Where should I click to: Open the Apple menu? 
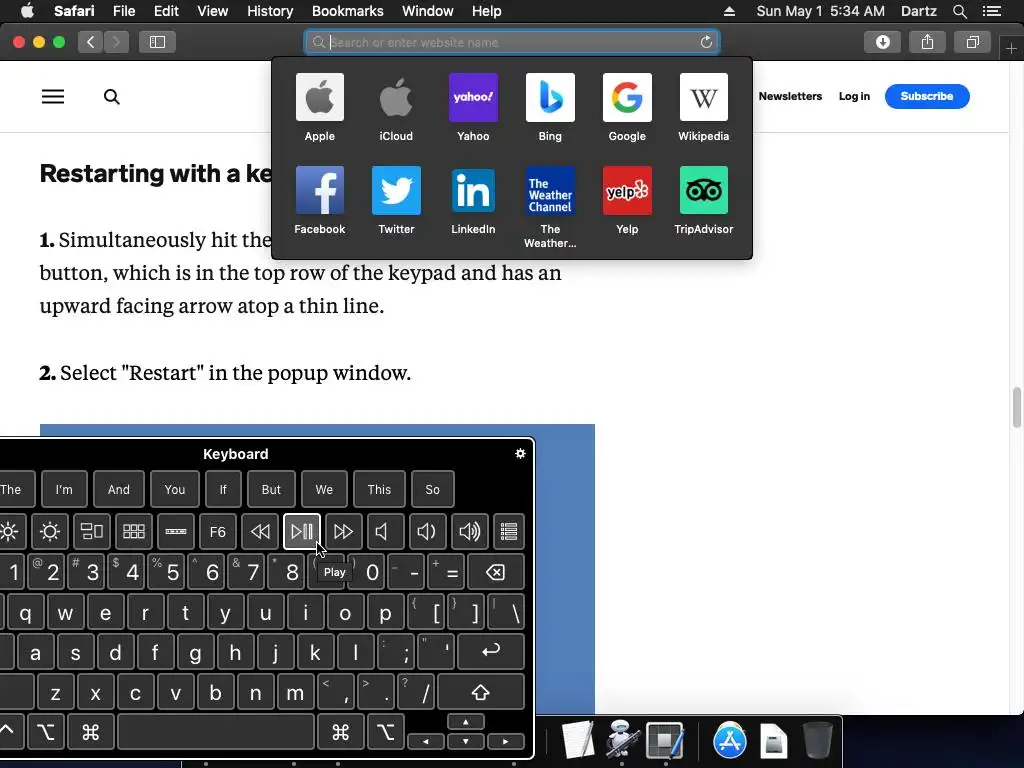pyautogui.click(x=27, y=11)
